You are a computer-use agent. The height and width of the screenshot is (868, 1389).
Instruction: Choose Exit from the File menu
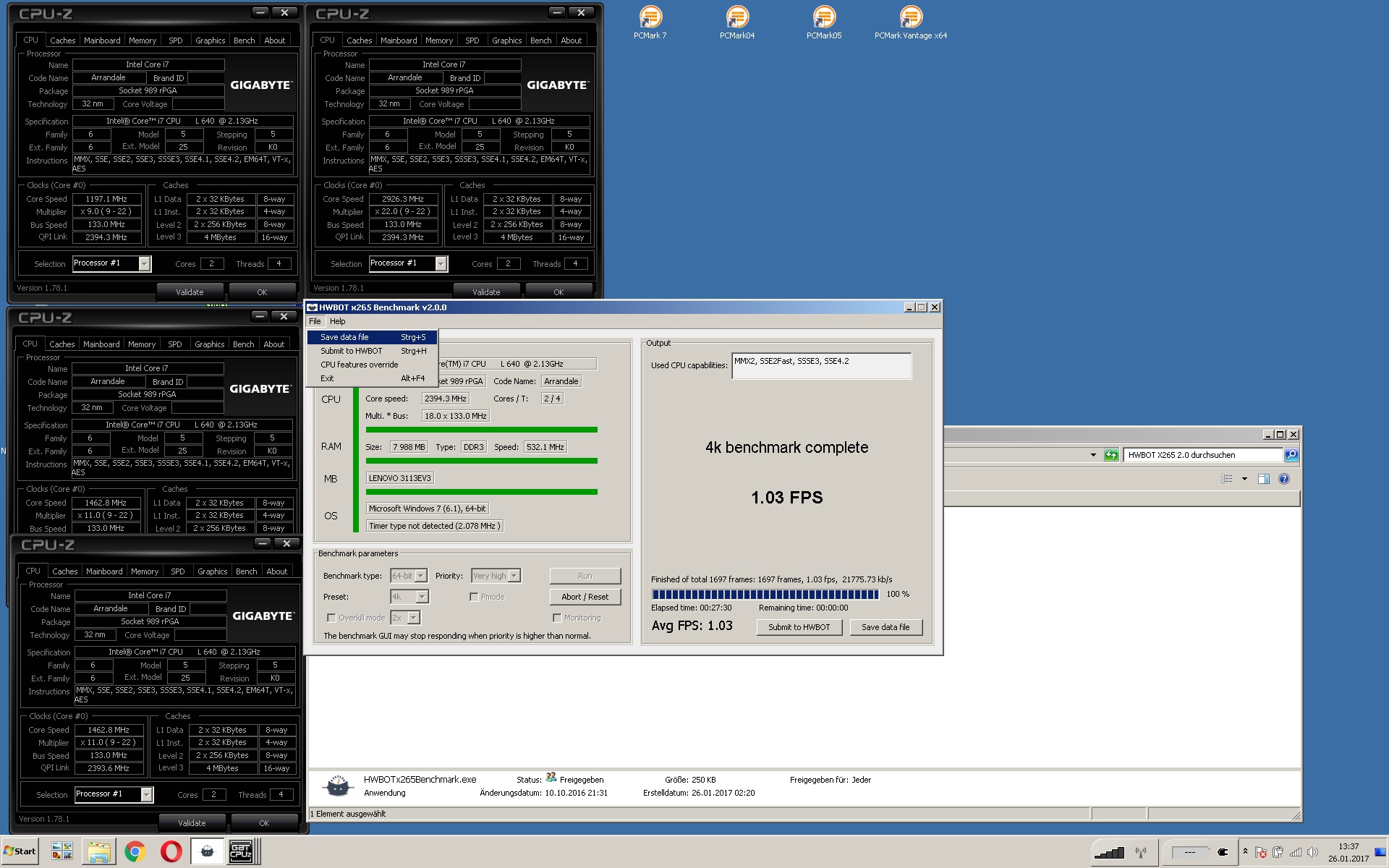tap(373, 378)
